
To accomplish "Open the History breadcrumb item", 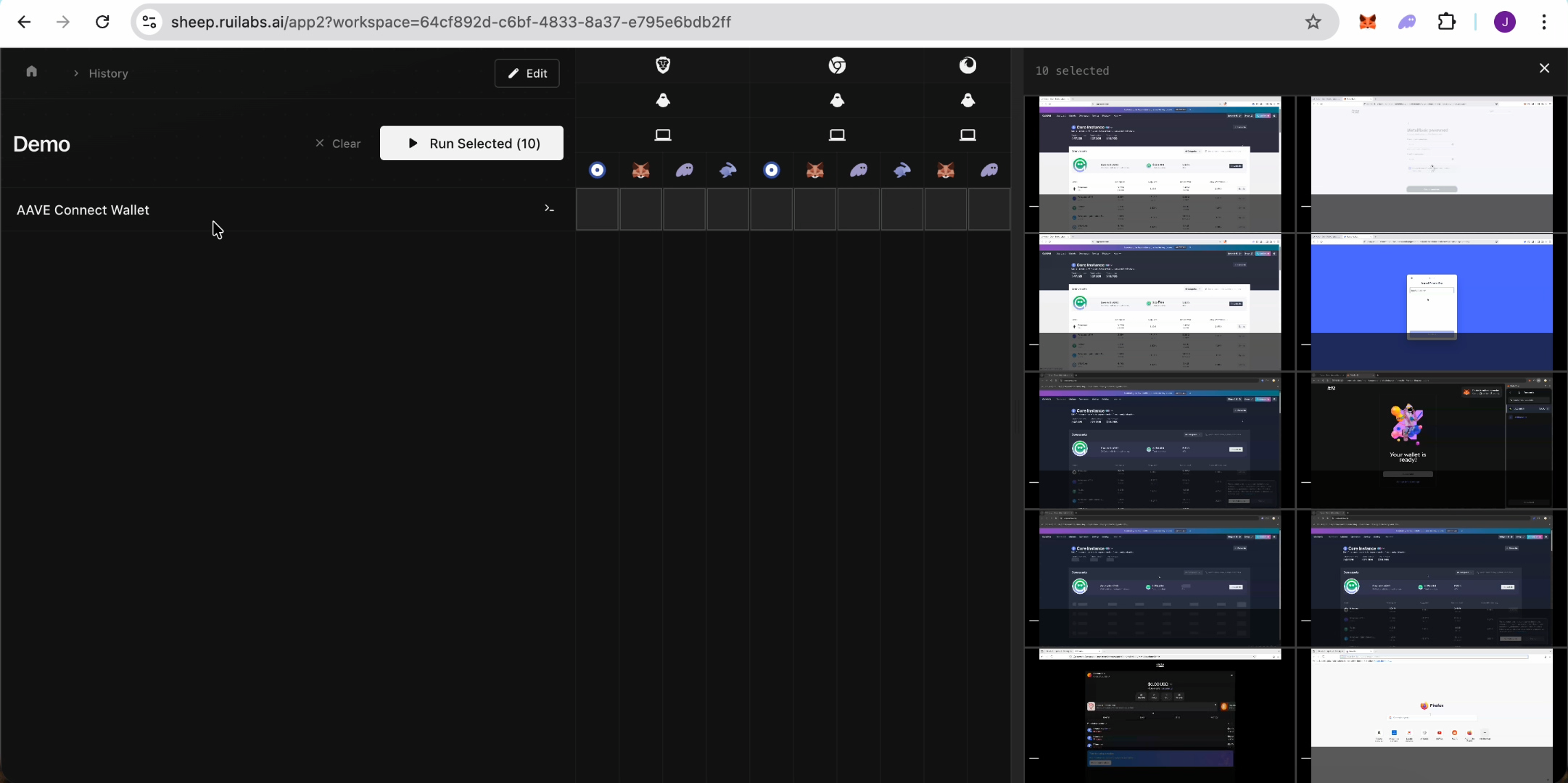I will 109,72.
